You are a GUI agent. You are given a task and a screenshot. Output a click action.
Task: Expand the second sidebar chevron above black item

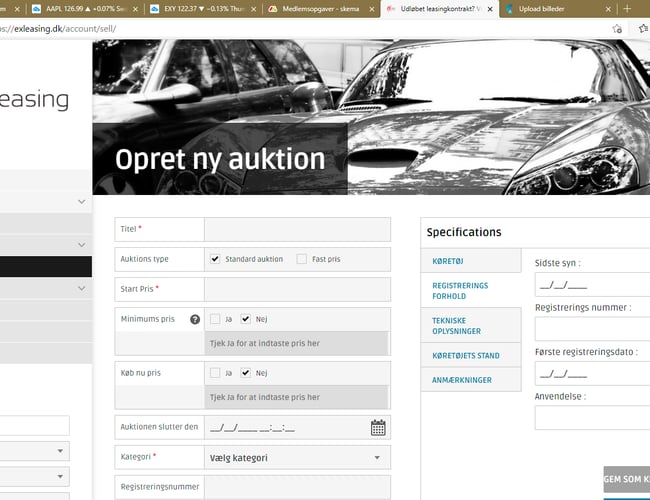tap(82, 245)
